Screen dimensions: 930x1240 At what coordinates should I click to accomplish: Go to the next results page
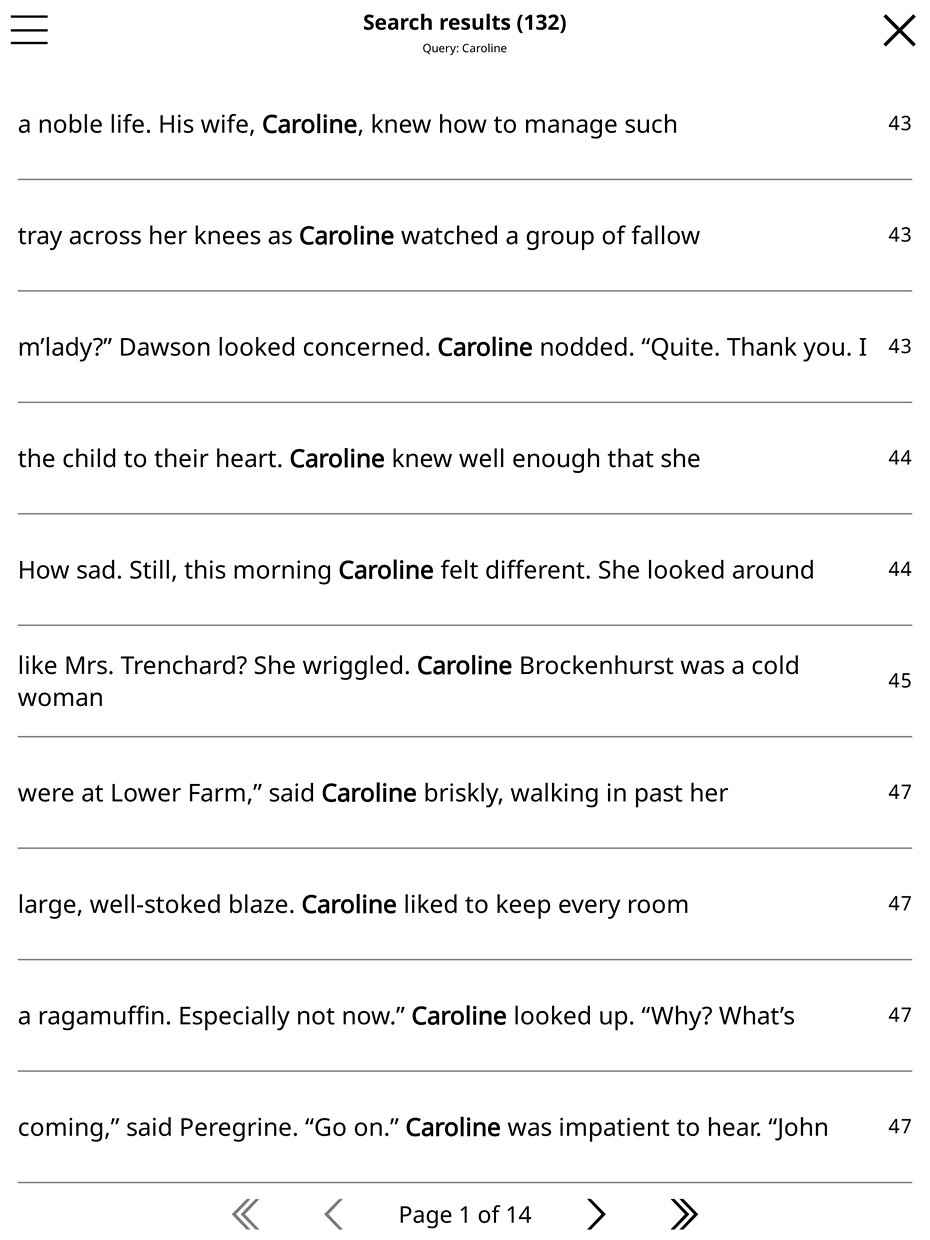[x=596, y=1215]
